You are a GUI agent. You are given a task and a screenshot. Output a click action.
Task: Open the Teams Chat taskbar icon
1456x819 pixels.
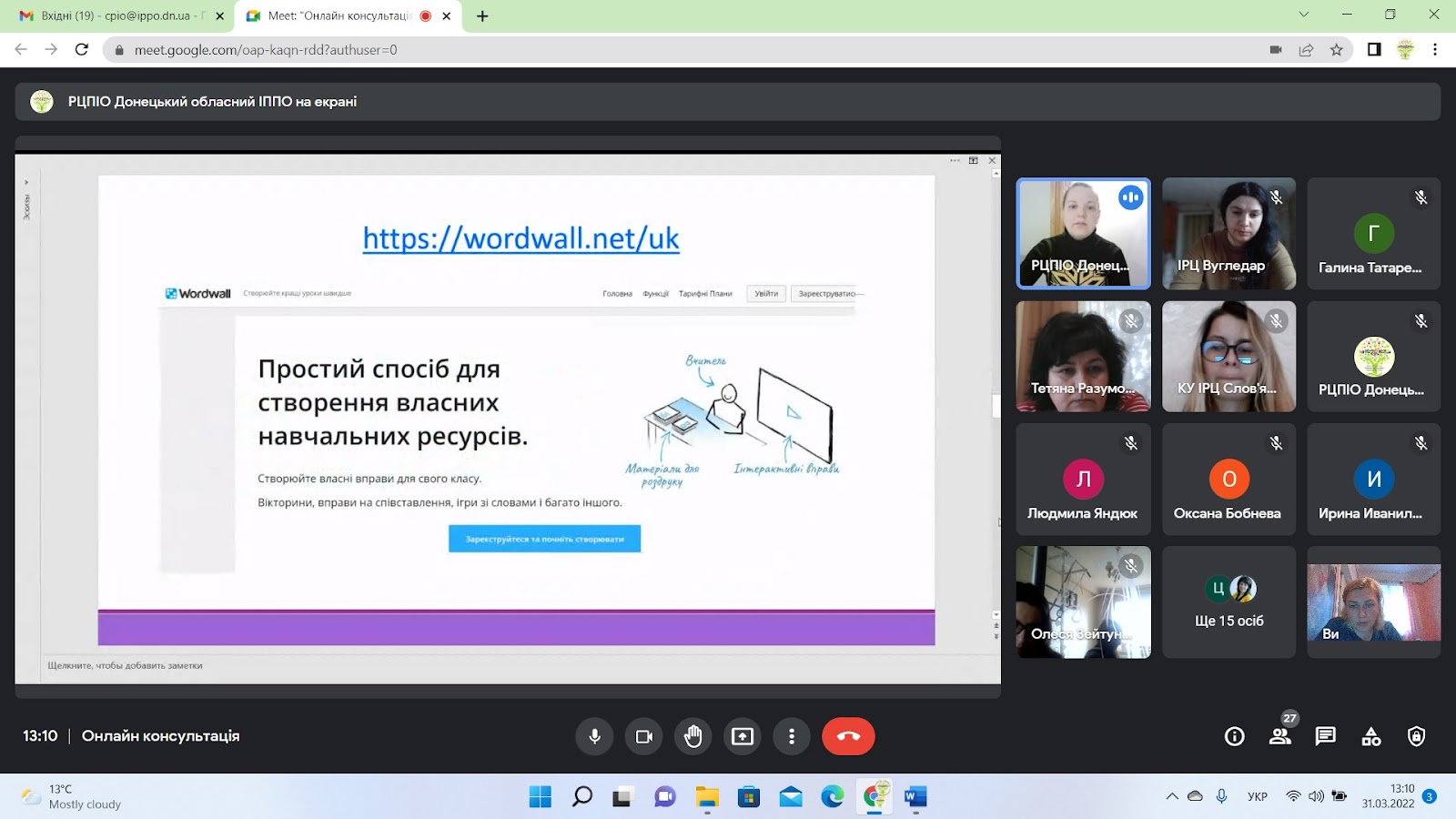click(x=665, y=797)
